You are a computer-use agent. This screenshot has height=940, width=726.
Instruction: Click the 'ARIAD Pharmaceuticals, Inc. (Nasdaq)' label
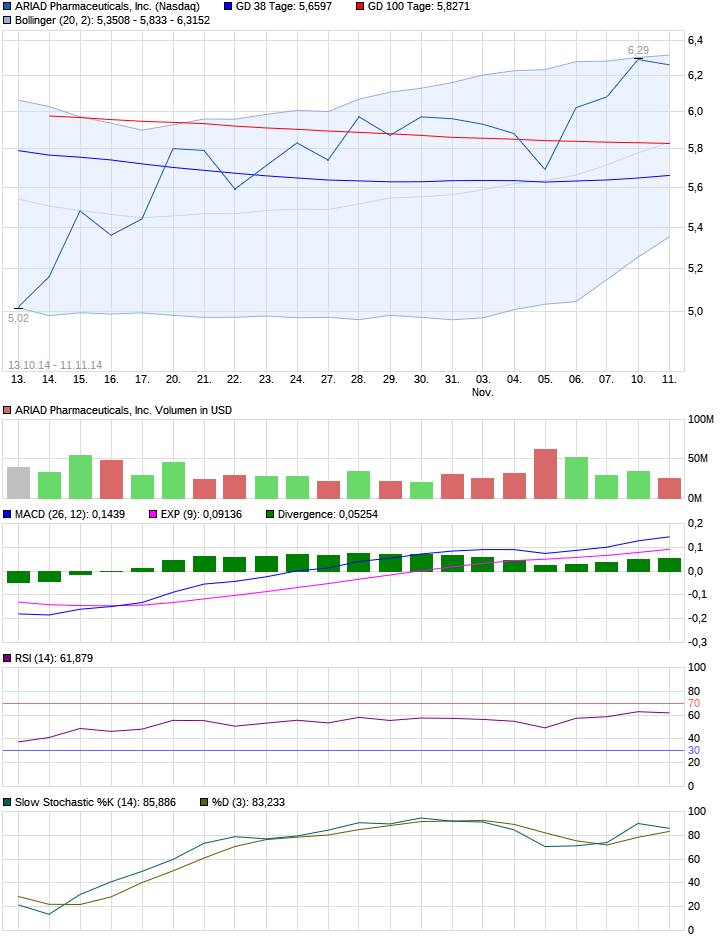[107, 7]
